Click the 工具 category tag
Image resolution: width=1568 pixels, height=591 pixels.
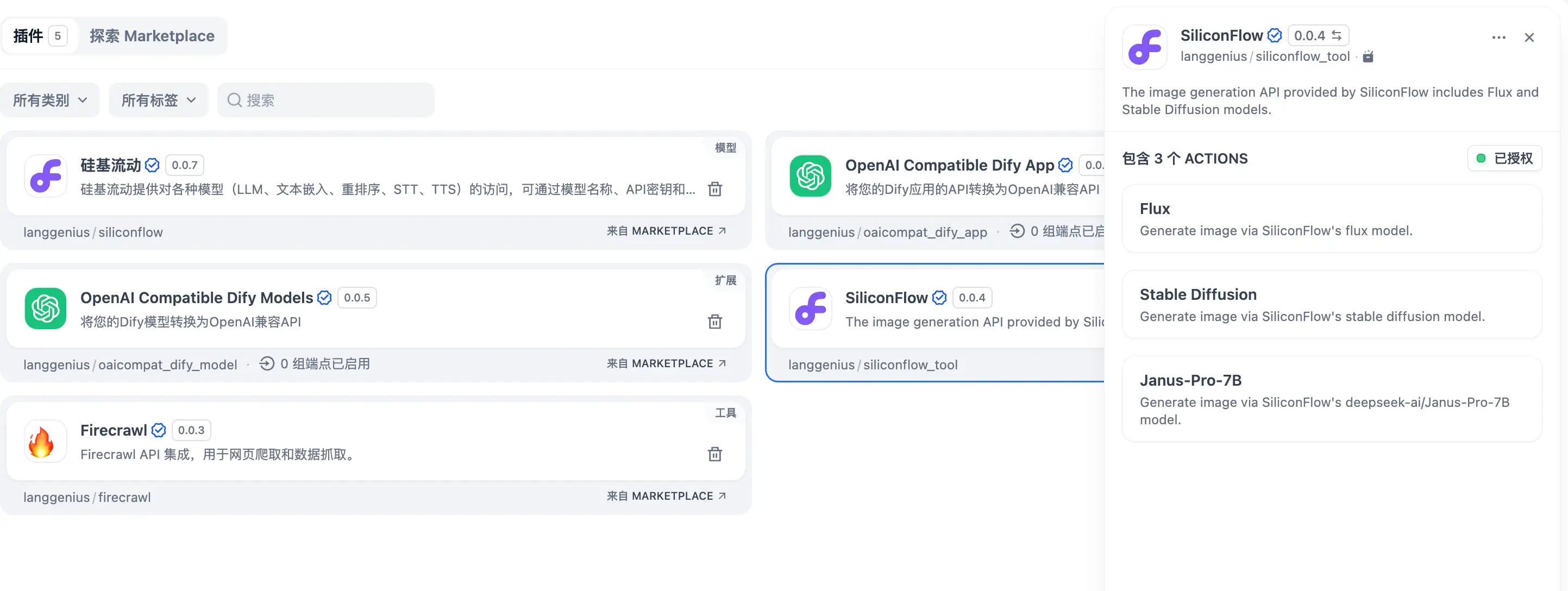click(x=725, y=413)
